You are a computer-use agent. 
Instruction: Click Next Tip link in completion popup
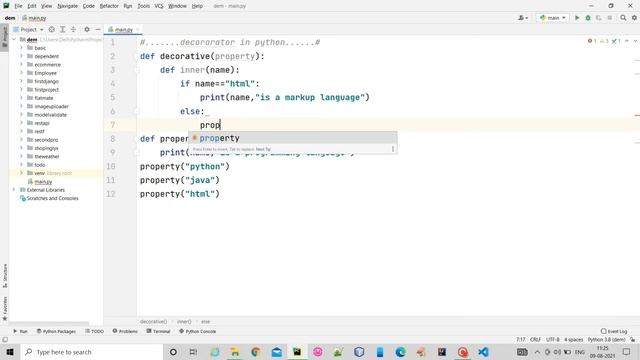tap(263, 149)
